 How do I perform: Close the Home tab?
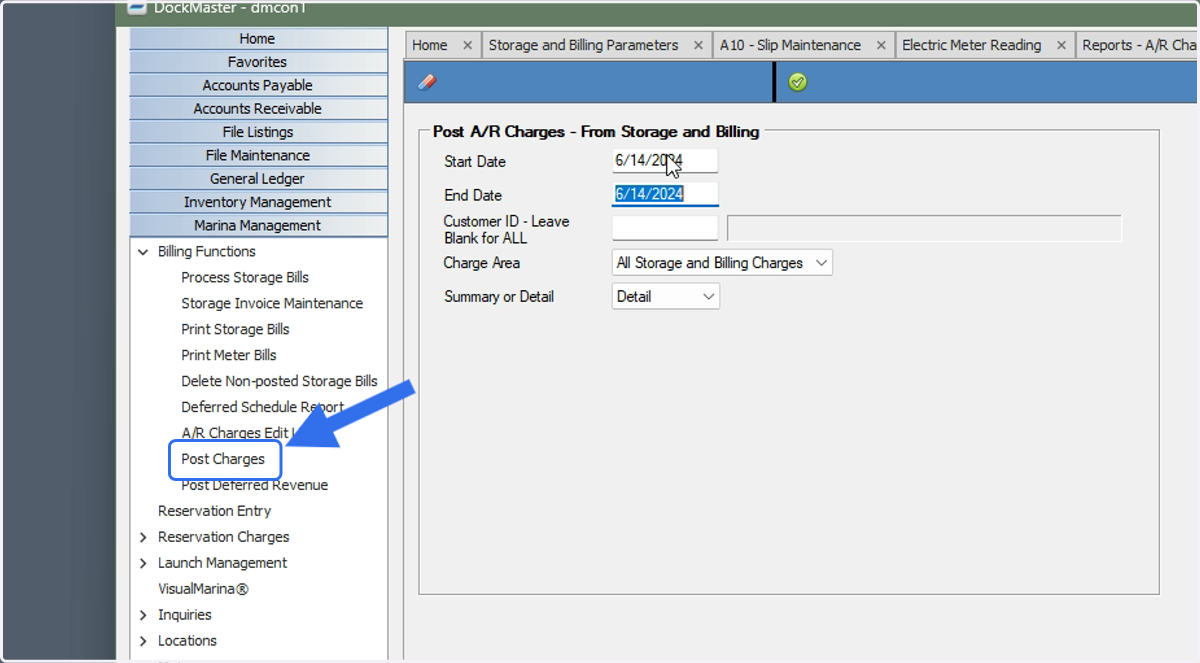pos(468,45)
